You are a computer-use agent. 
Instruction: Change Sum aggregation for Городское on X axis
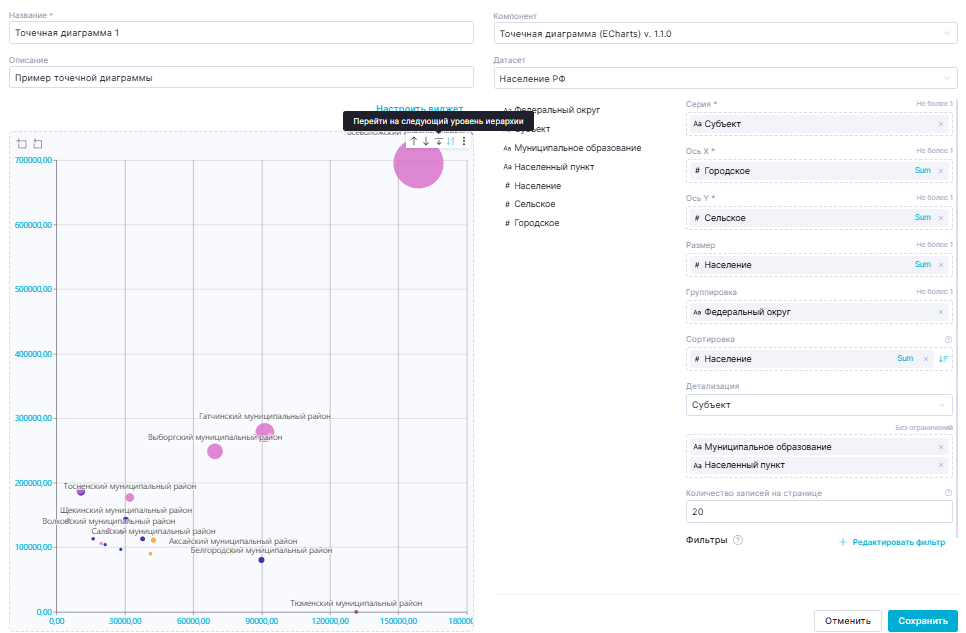(x=922, y=171)
